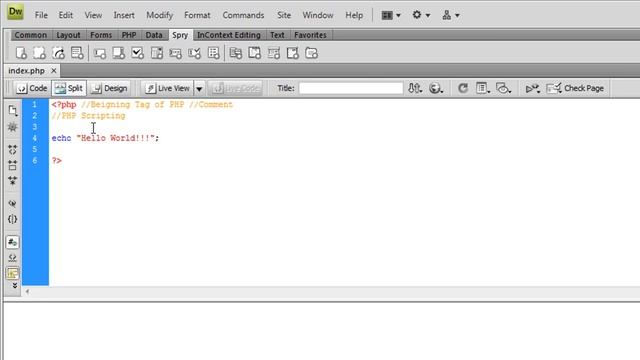Switch to Split view
The image size is (640, 360).
(x=69, y=88)
